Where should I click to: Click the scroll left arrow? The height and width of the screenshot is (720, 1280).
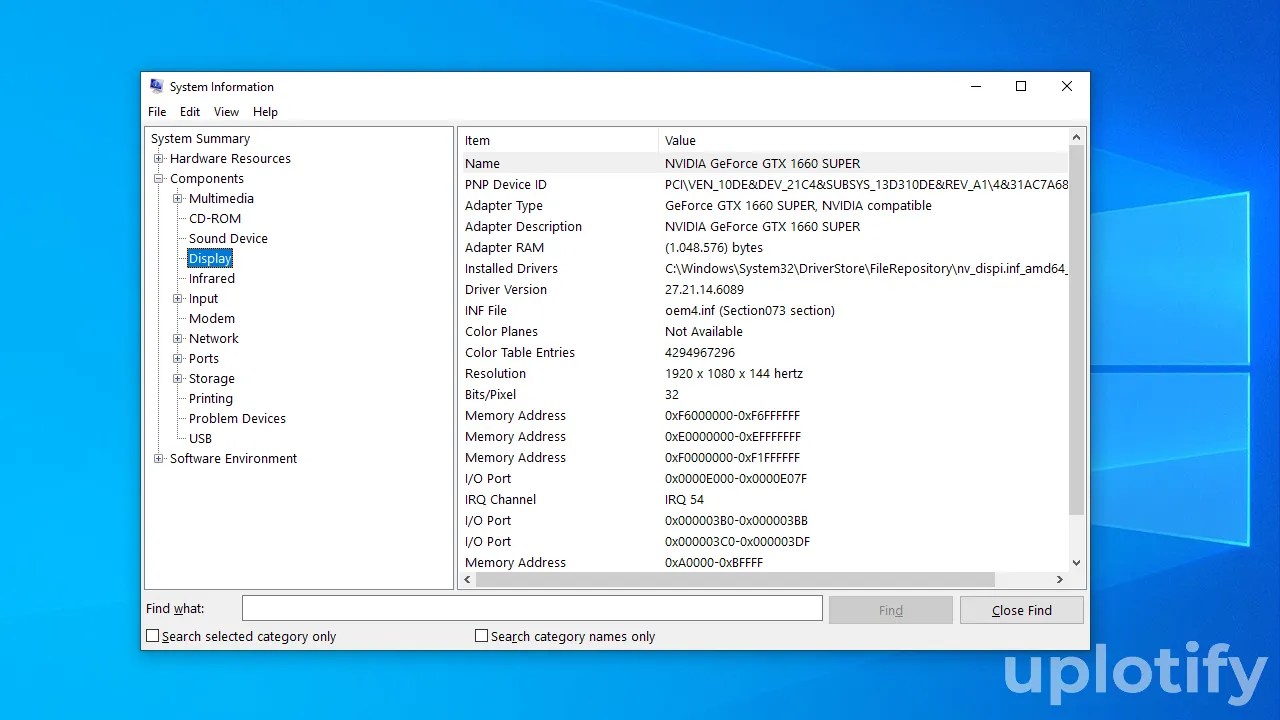click(x=466, y=579)
